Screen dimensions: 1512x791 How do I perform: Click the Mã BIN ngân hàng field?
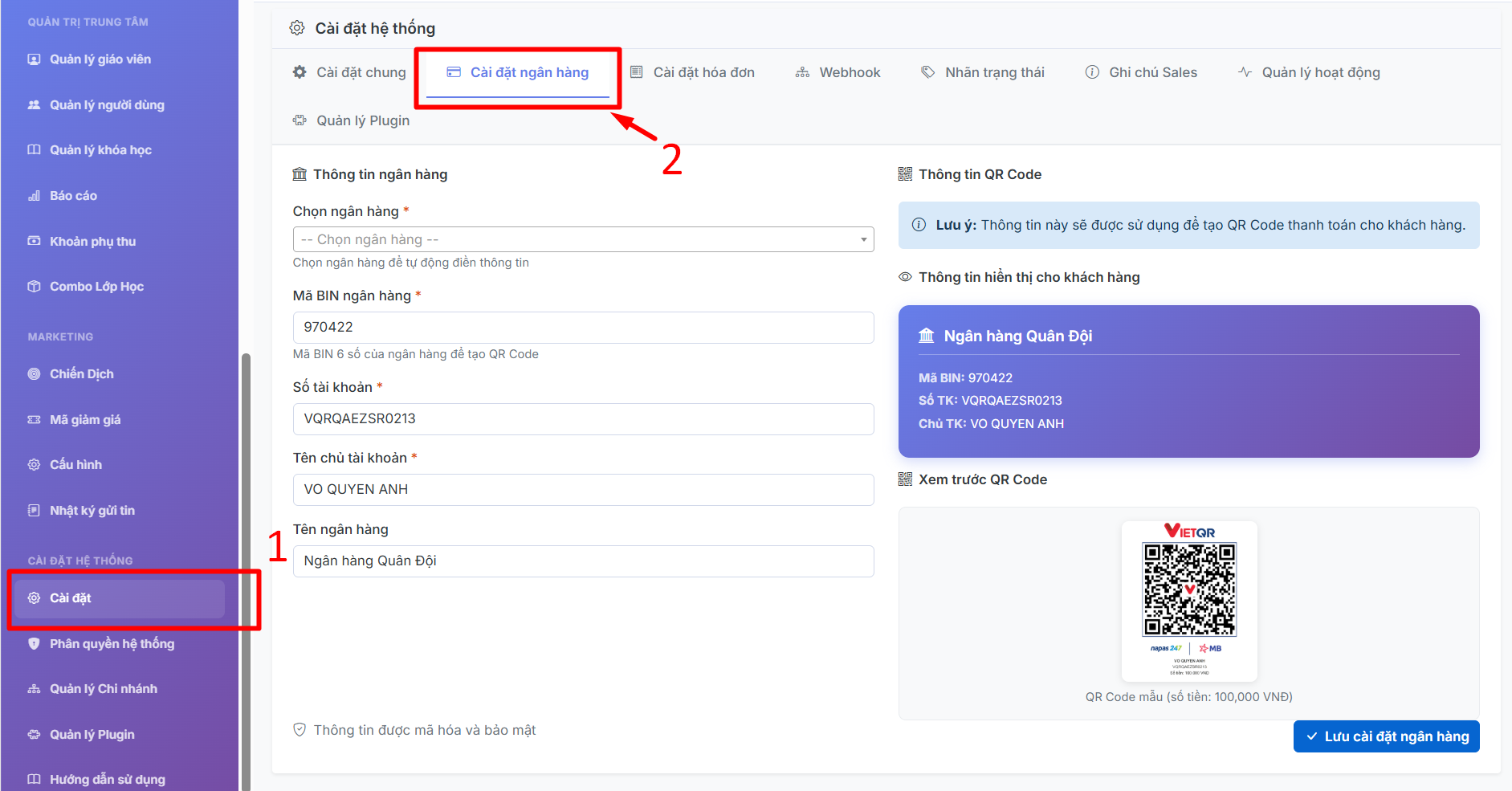coord(583,328)
